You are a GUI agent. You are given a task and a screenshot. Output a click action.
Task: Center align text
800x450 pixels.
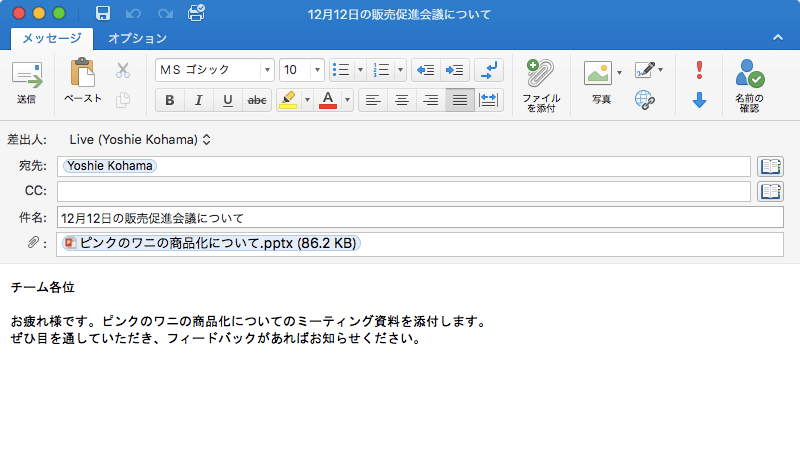pyautogui.click(x=402, y=100)
